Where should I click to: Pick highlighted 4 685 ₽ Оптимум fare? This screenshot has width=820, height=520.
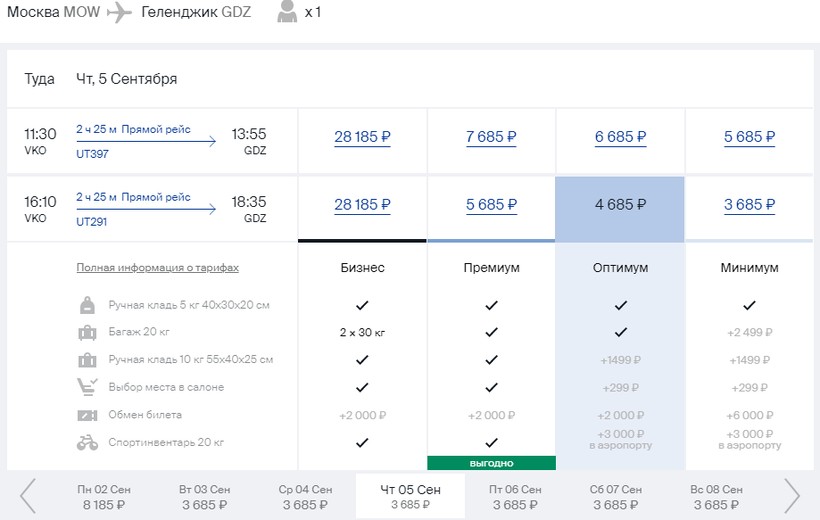620,206
